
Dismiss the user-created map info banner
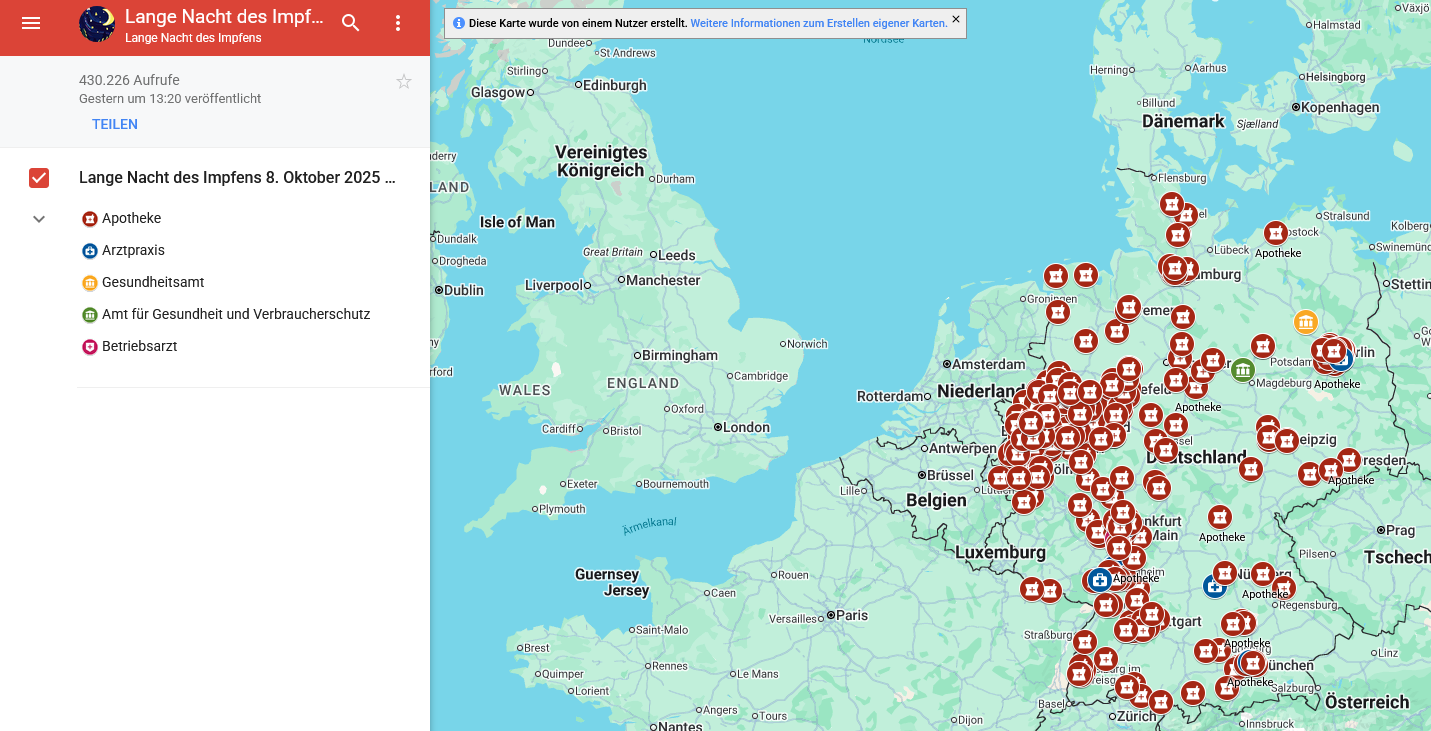tap(955, 19)
